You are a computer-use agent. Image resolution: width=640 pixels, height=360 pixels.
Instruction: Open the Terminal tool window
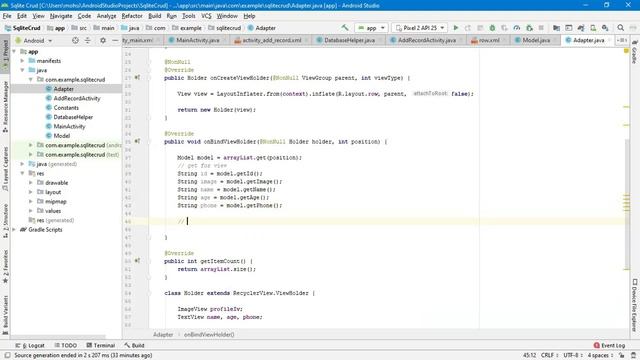(100, 345)
